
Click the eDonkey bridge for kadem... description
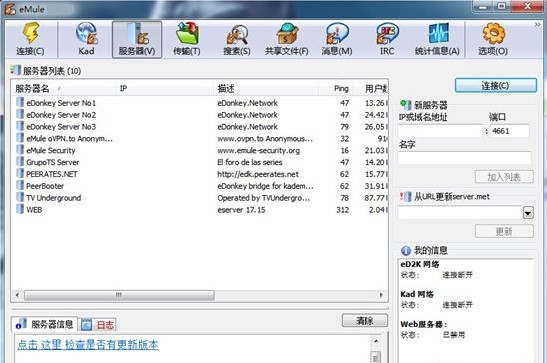point(265,186)
